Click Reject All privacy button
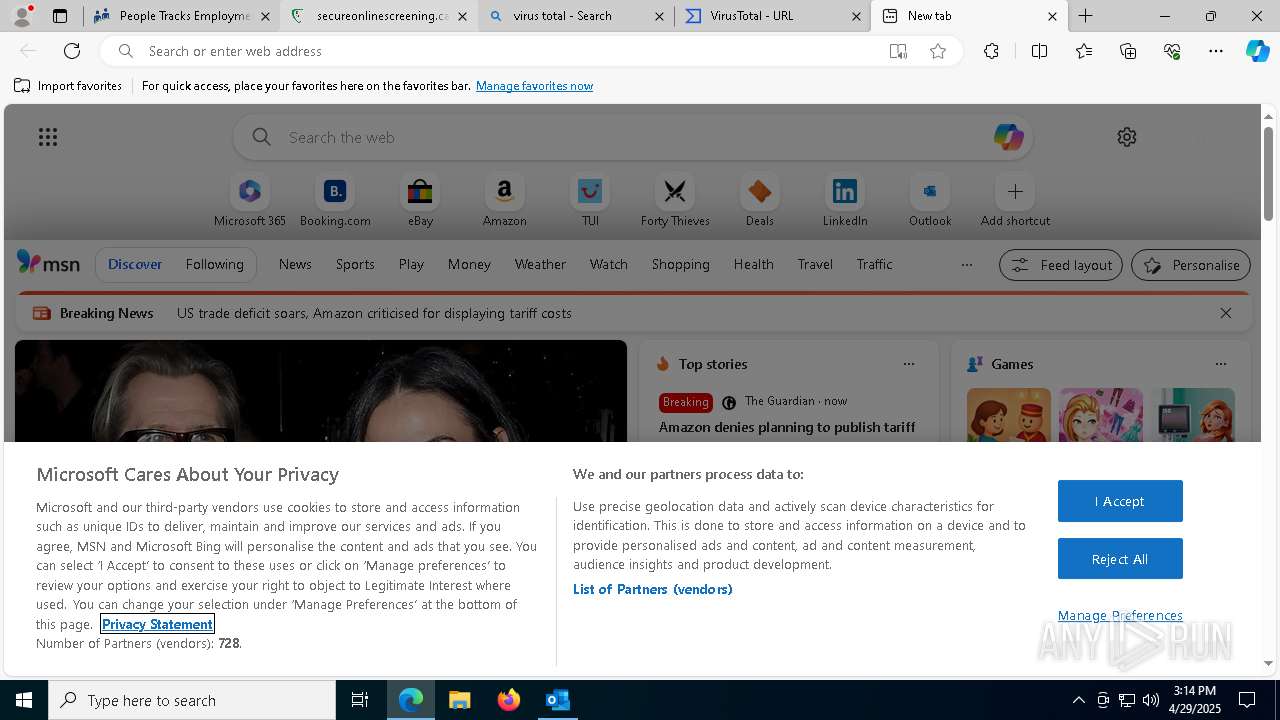1280x720 pixels. click(x=1120, y=559)
